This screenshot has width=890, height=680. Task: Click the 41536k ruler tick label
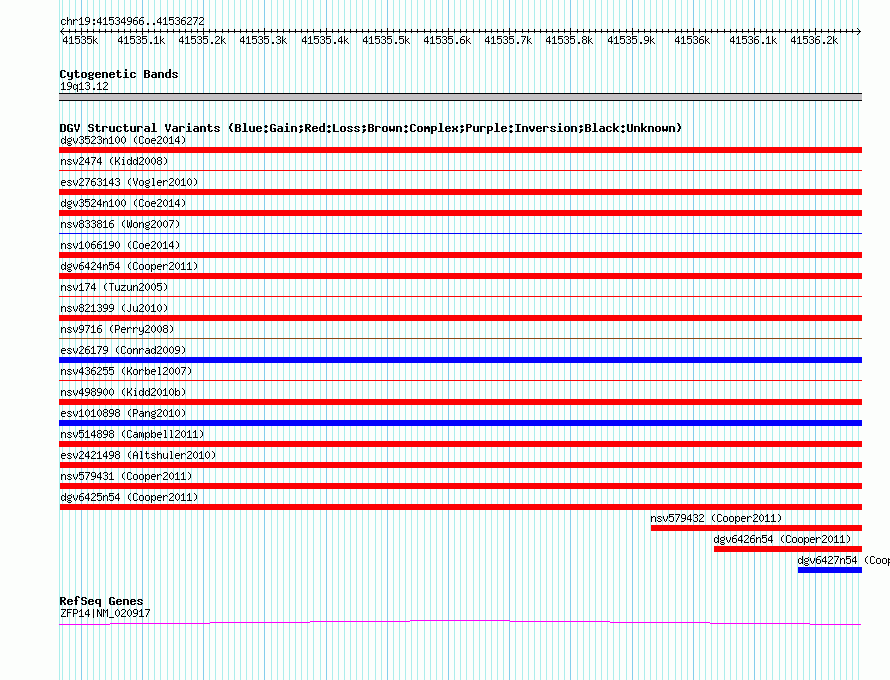pyautogui.click(x=692, y=40)
